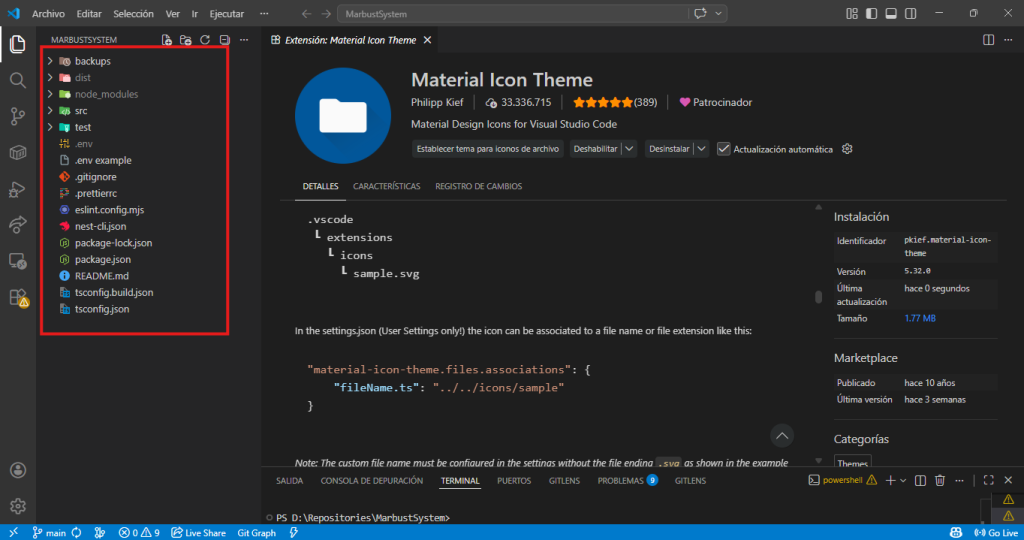Open Explorer header more actions ellipsis
1024x540 pixels.
tap(244, 40)
